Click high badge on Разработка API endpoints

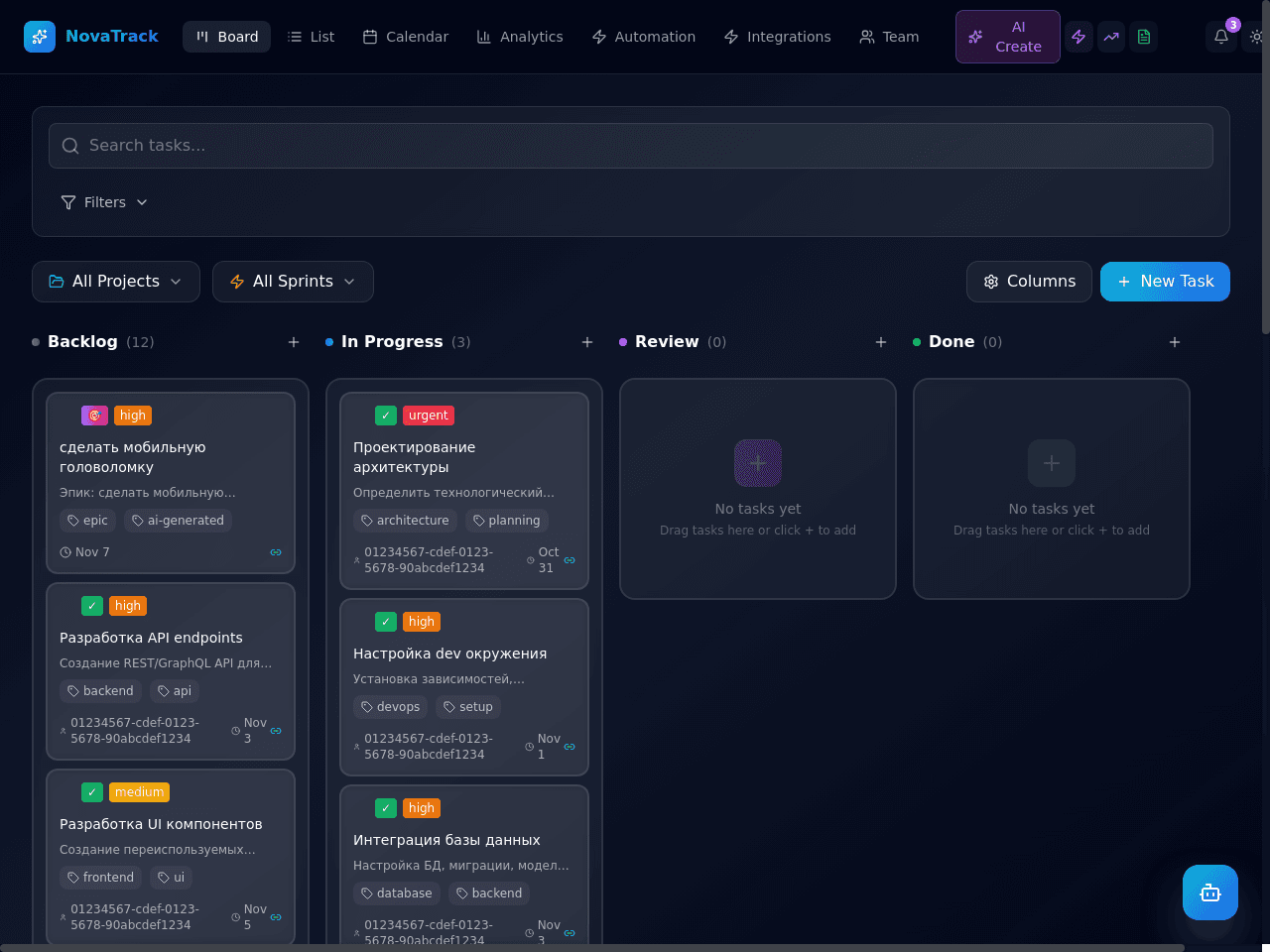click(x=128, y=606)
